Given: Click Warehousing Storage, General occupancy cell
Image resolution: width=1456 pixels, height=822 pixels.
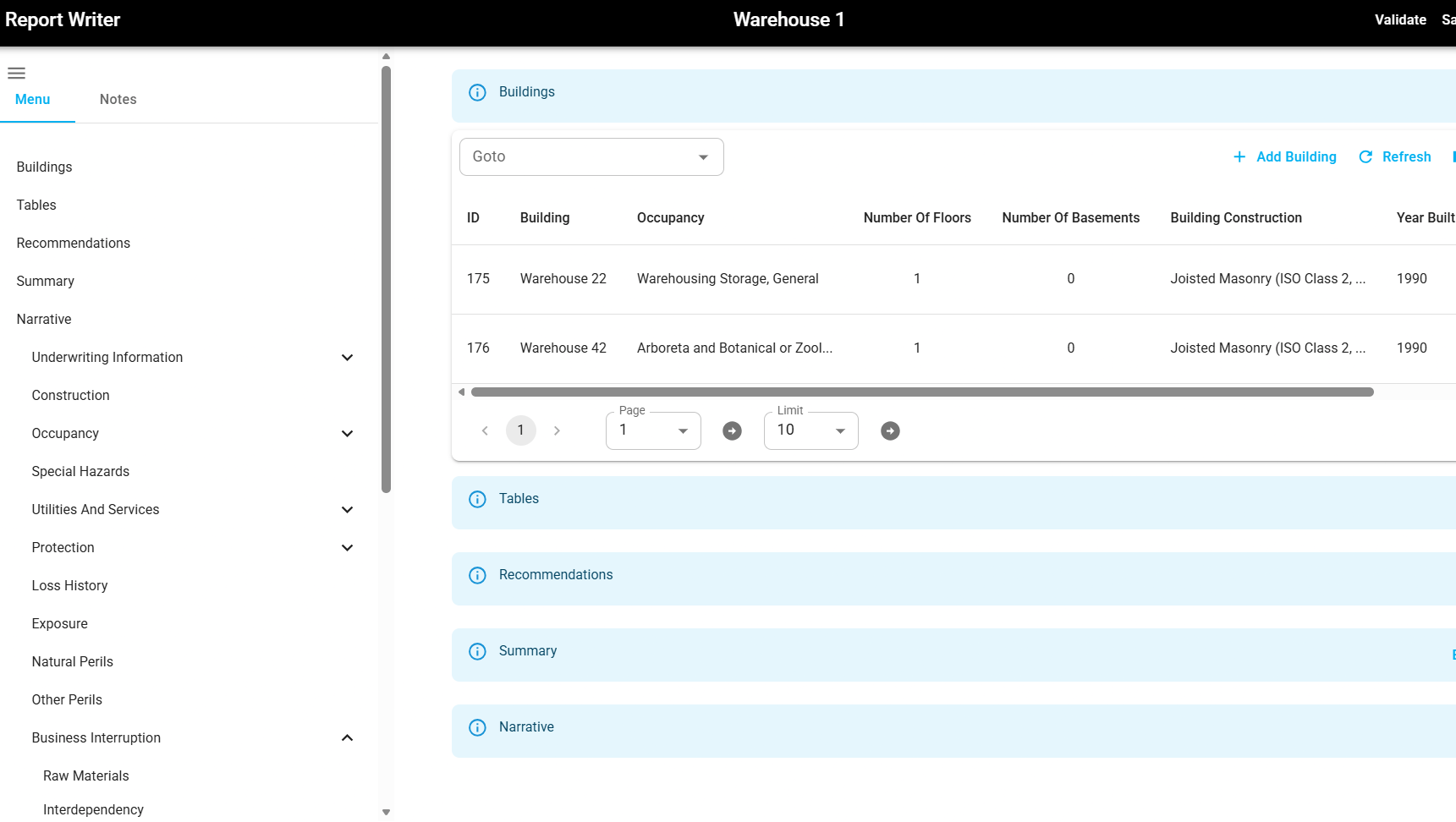Looking at the screenshot, I should pos(728,279).
